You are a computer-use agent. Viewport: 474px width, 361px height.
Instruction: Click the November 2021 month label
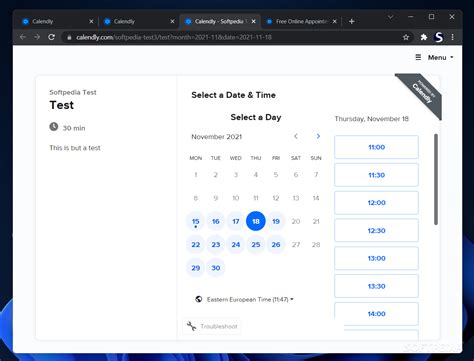tap(216, 137)
